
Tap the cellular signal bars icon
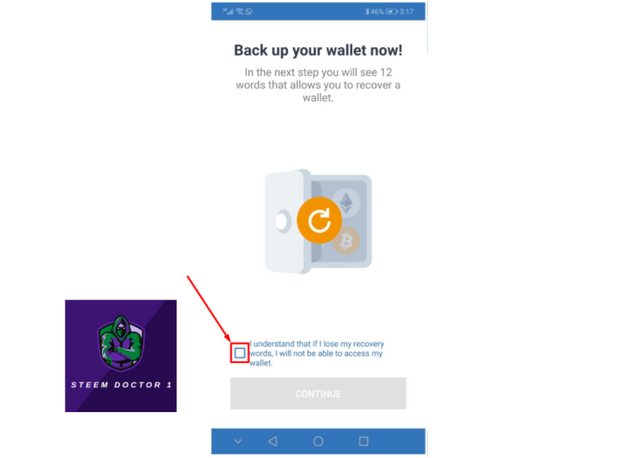[229, 11]
